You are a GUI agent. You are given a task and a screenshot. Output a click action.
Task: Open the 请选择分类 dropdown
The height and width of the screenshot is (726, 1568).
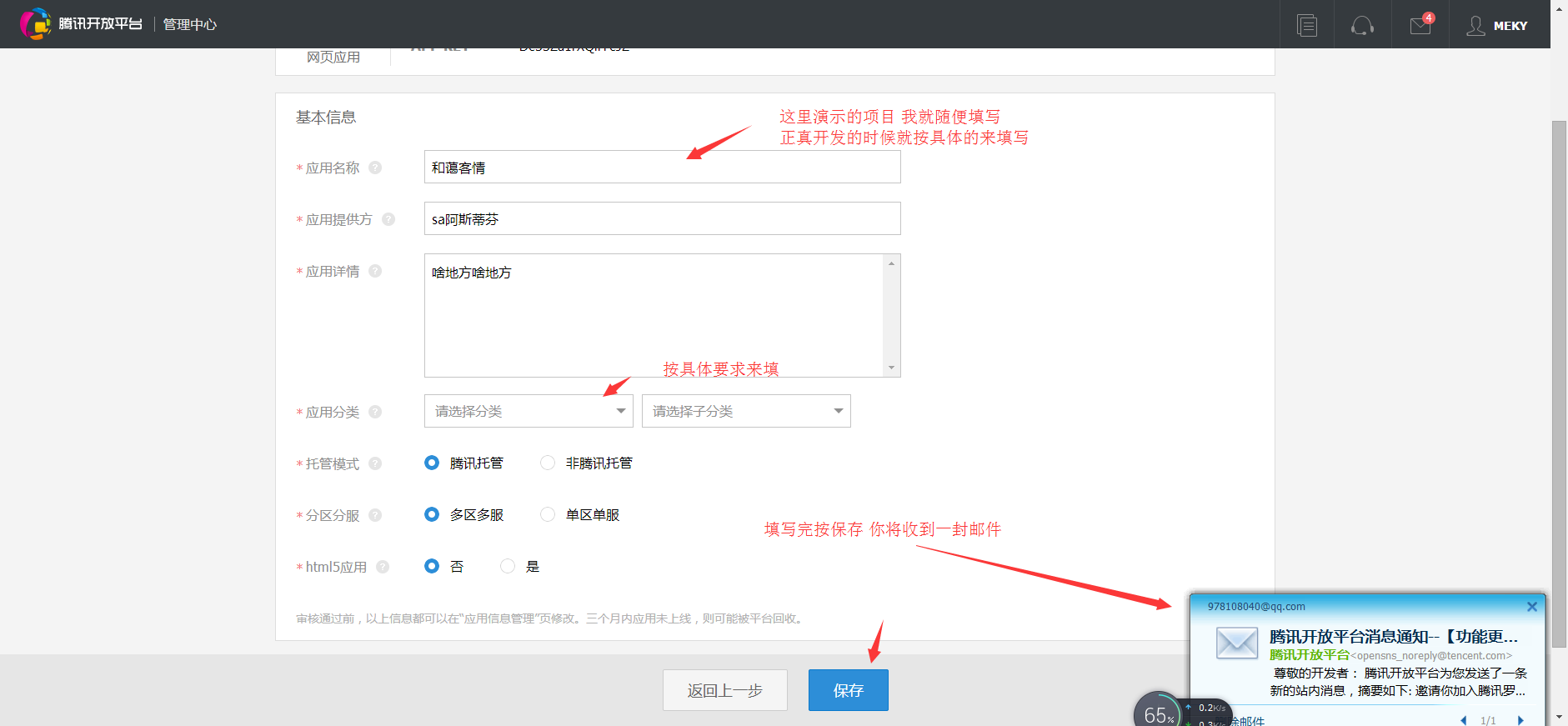pyautogui.click(x=529, y=411)
